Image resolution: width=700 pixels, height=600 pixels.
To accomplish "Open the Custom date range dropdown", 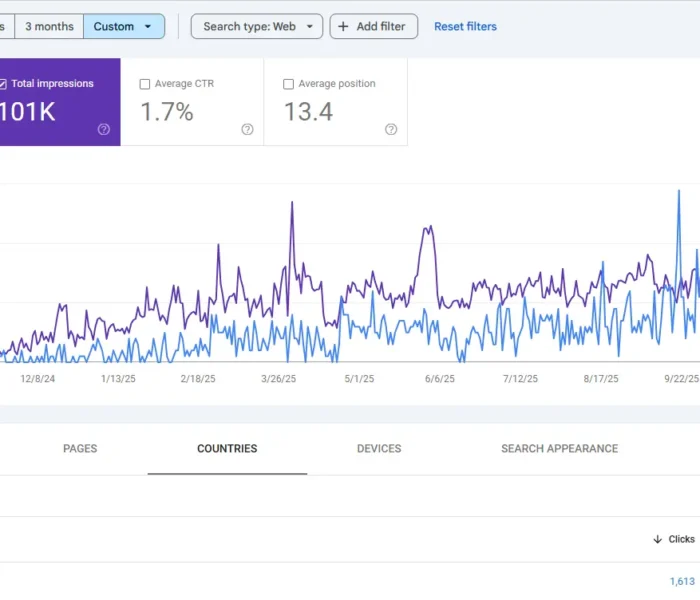I will point(123,27).
